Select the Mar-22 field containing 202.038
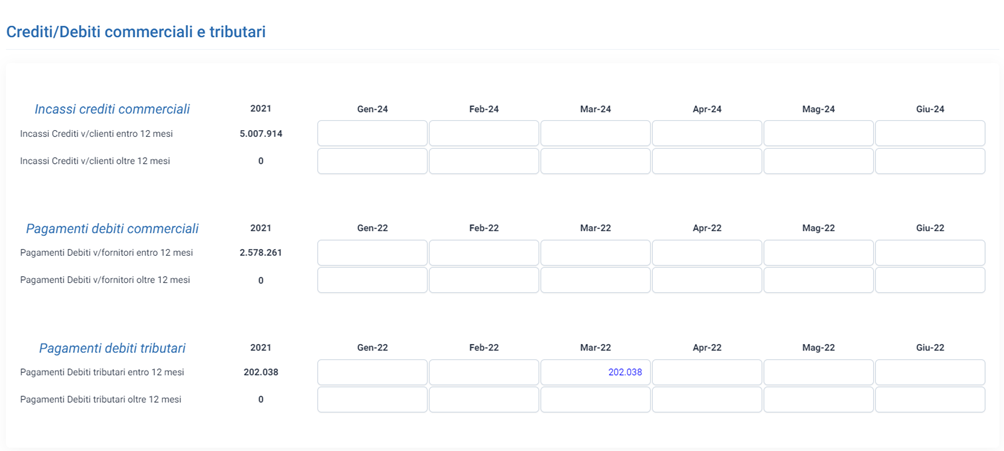The image size is (1004, 451). pos(595,372)
